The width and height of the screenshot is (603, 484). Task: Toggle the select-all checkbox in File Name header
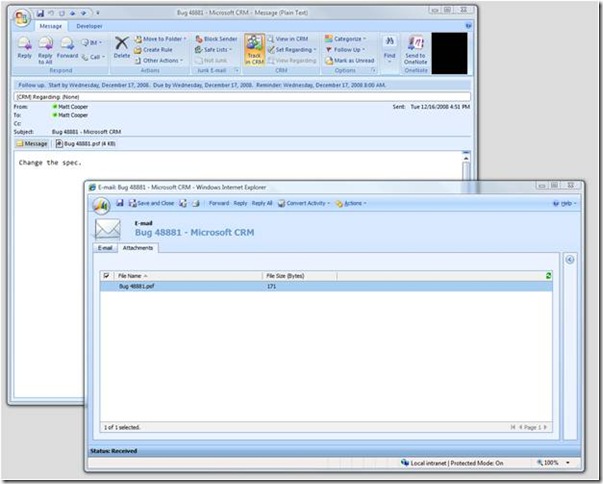coord(107,275)
